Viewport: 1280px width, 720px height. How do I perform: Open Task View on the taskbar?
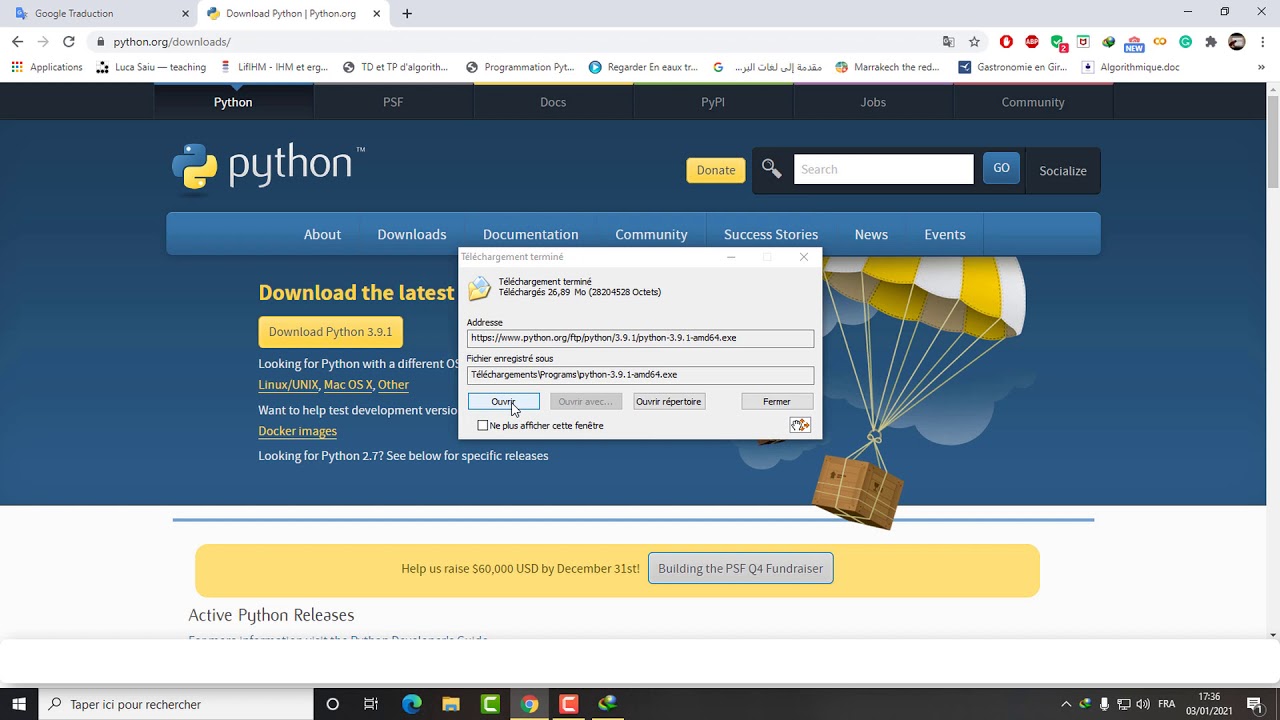pos(371,704)
